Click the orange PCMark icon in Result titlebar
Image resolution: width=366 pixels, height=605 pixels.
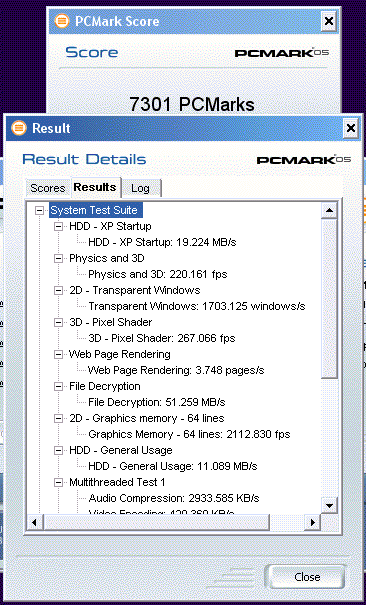[x=19, y=128]
